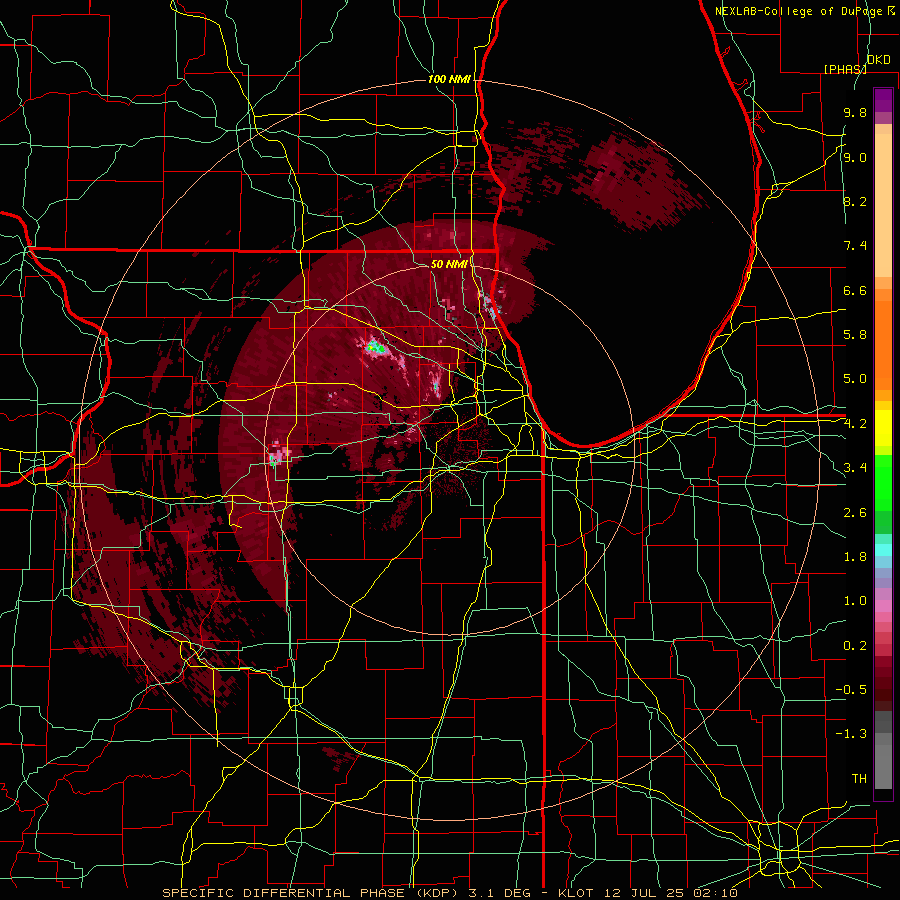Click the 3.4 legend value
The width and height of the screenshot is (900, 900).
click(855, 468)
